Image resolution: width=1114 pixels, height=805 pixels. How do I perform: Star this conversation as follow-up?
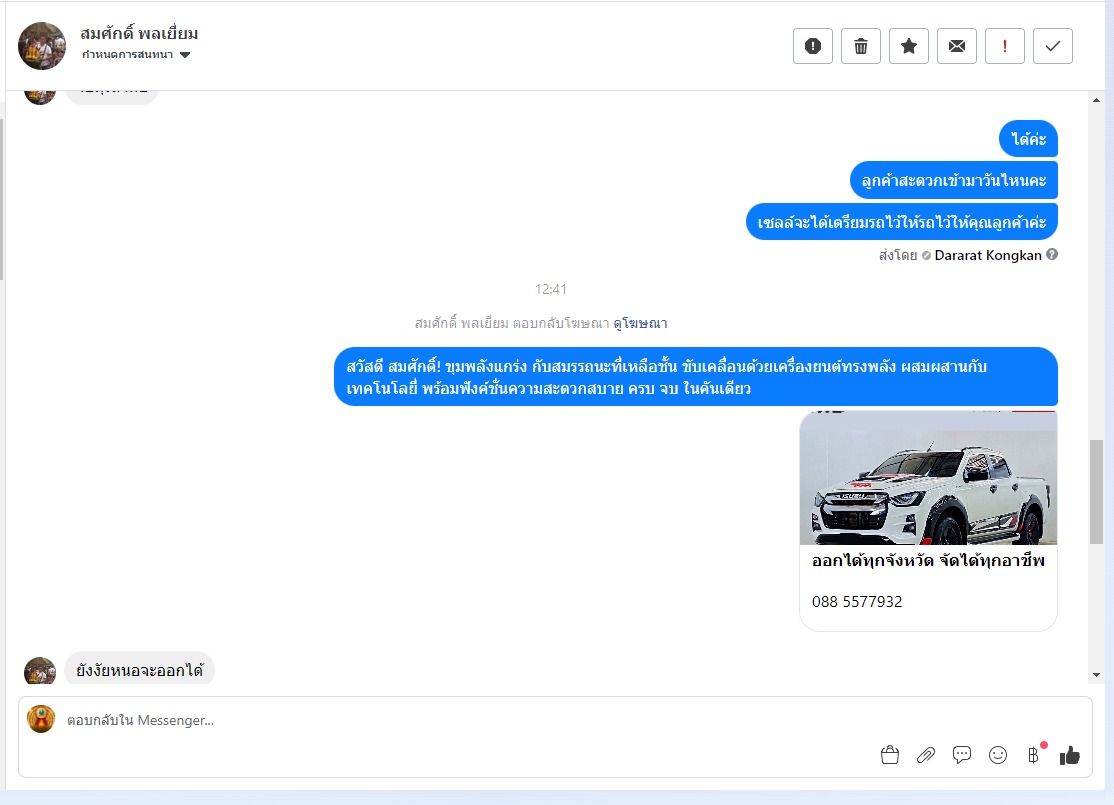pos(909,46)
